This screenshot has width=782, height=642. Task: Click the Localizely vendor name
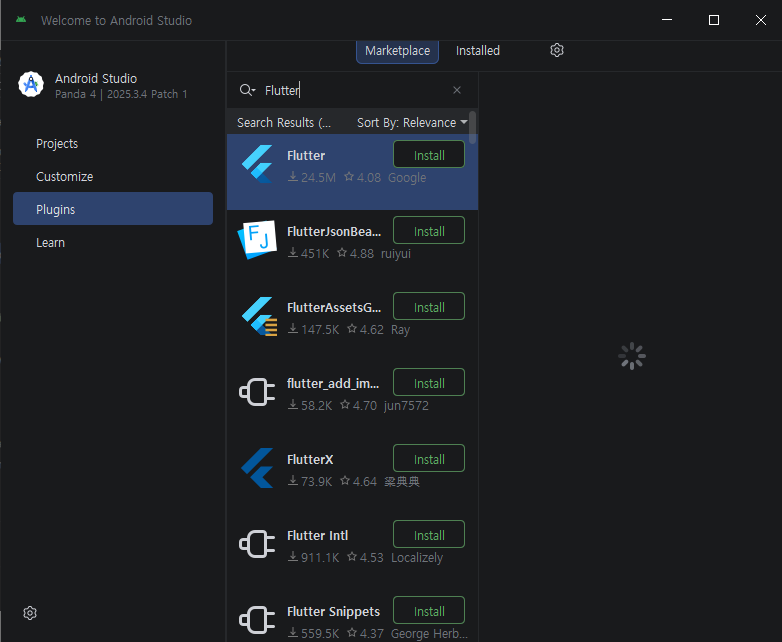pos(416,558)
